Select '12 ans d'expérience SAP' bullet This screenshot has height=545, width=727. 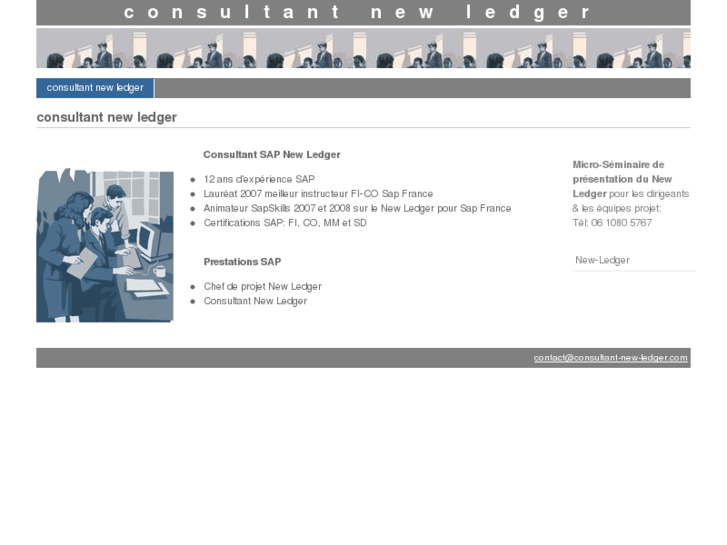(x=259, y=179)
